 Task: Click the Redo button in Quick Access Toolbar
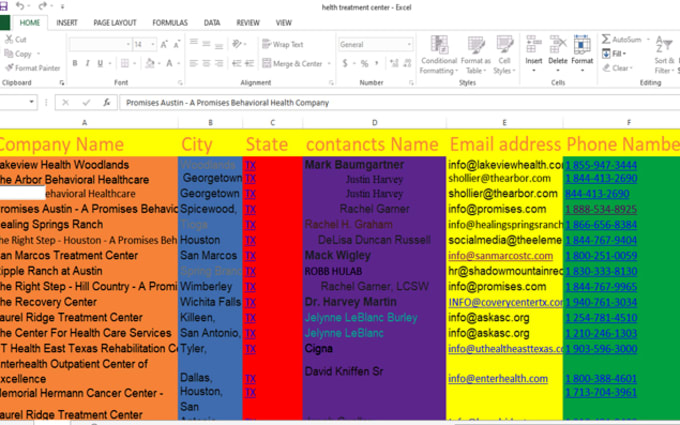(42, 6)
